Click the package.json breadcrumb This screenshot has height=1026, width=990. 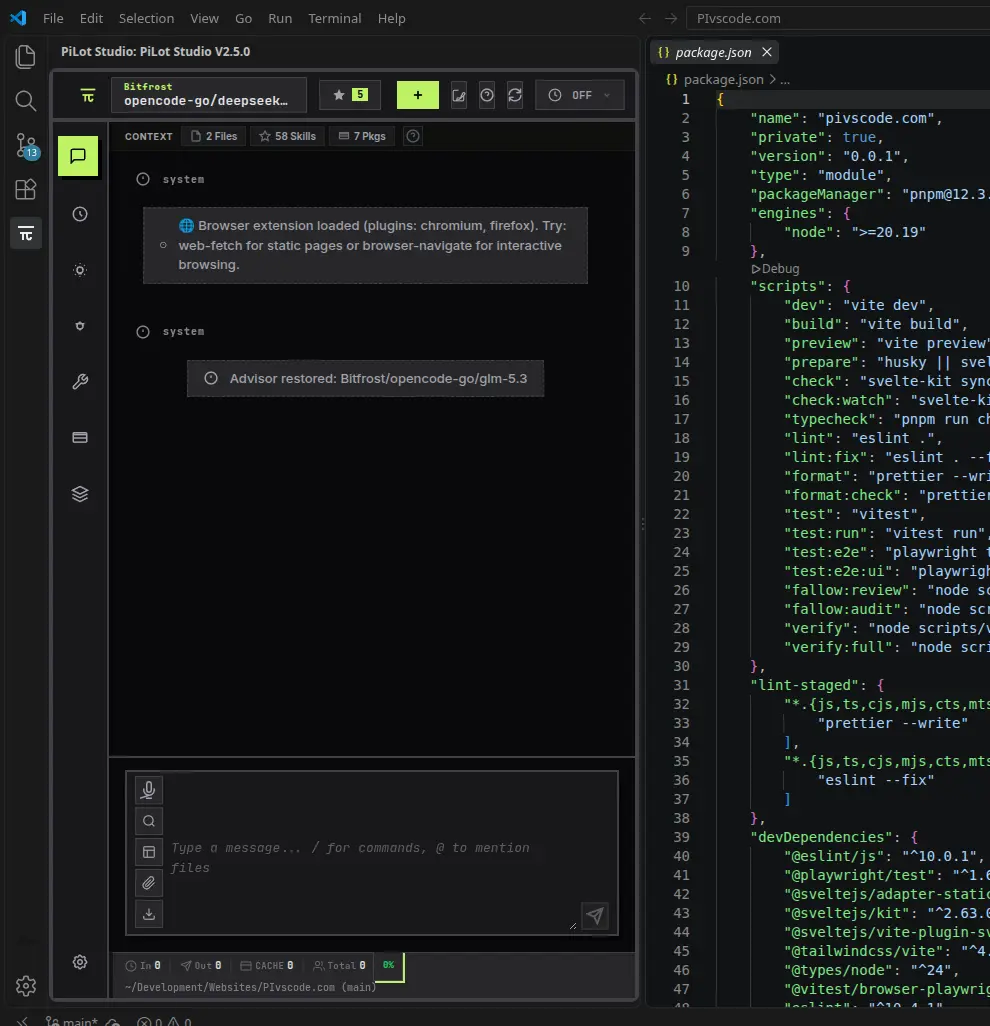coord(723,80)
